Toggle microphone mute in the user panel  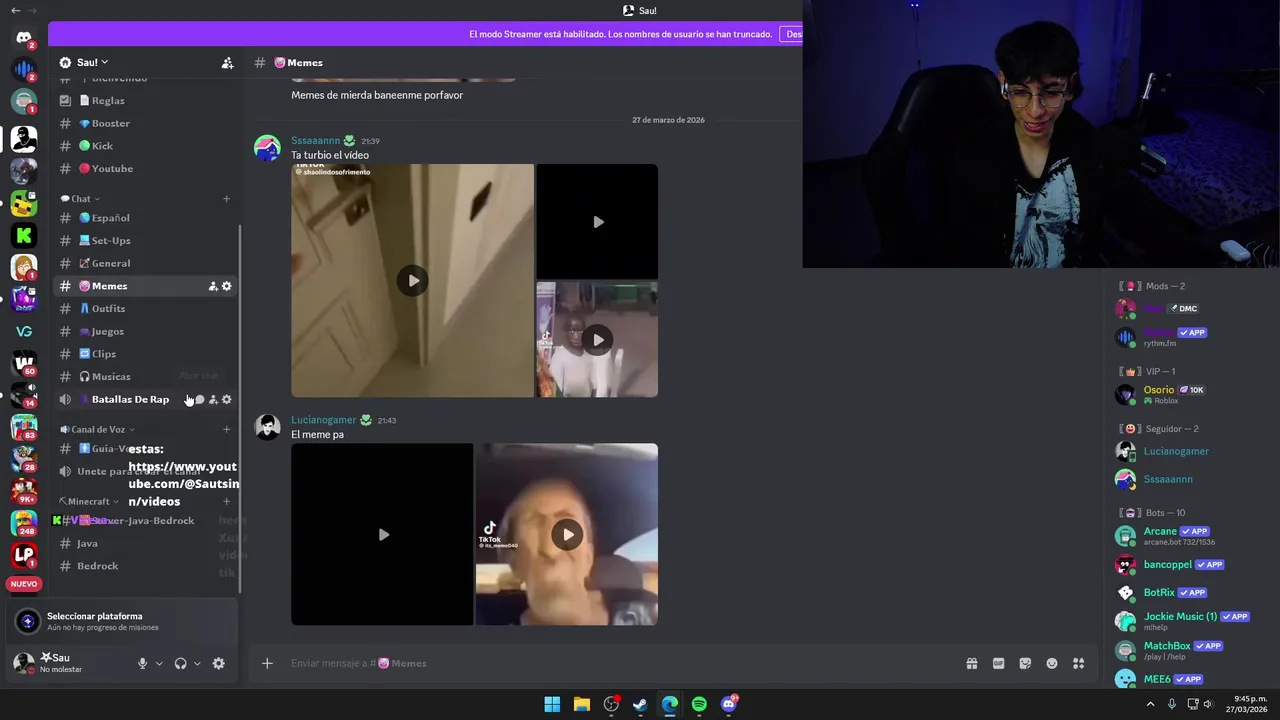point(142,663)
